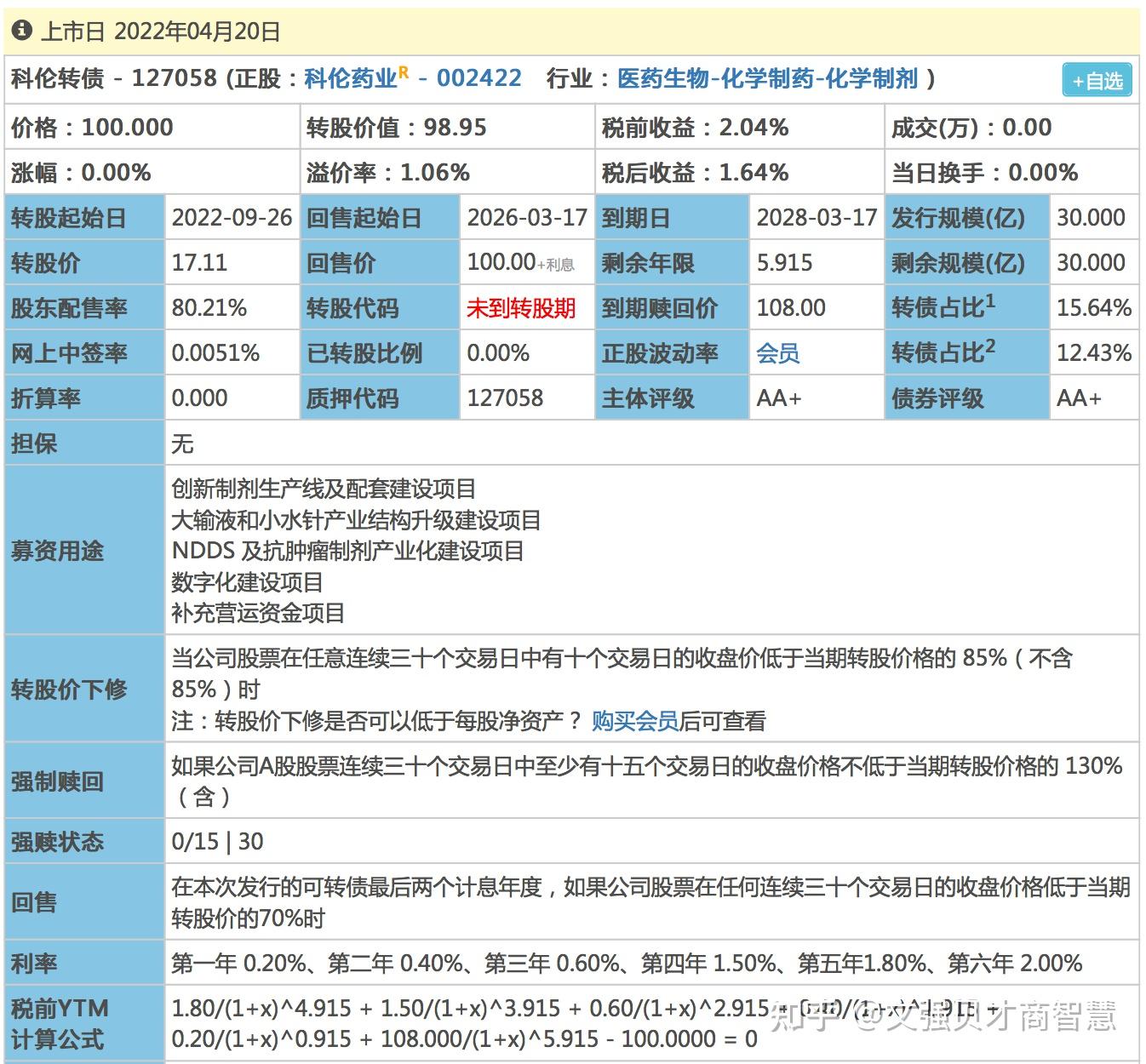Click the 转股价下修 row header

coord(84,689)
